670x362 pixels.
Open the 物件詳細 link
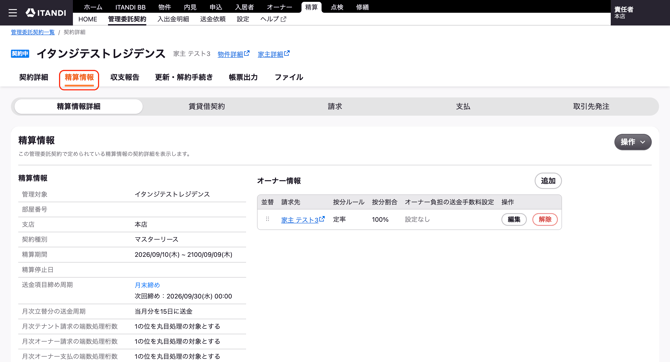tap(233, 54)
